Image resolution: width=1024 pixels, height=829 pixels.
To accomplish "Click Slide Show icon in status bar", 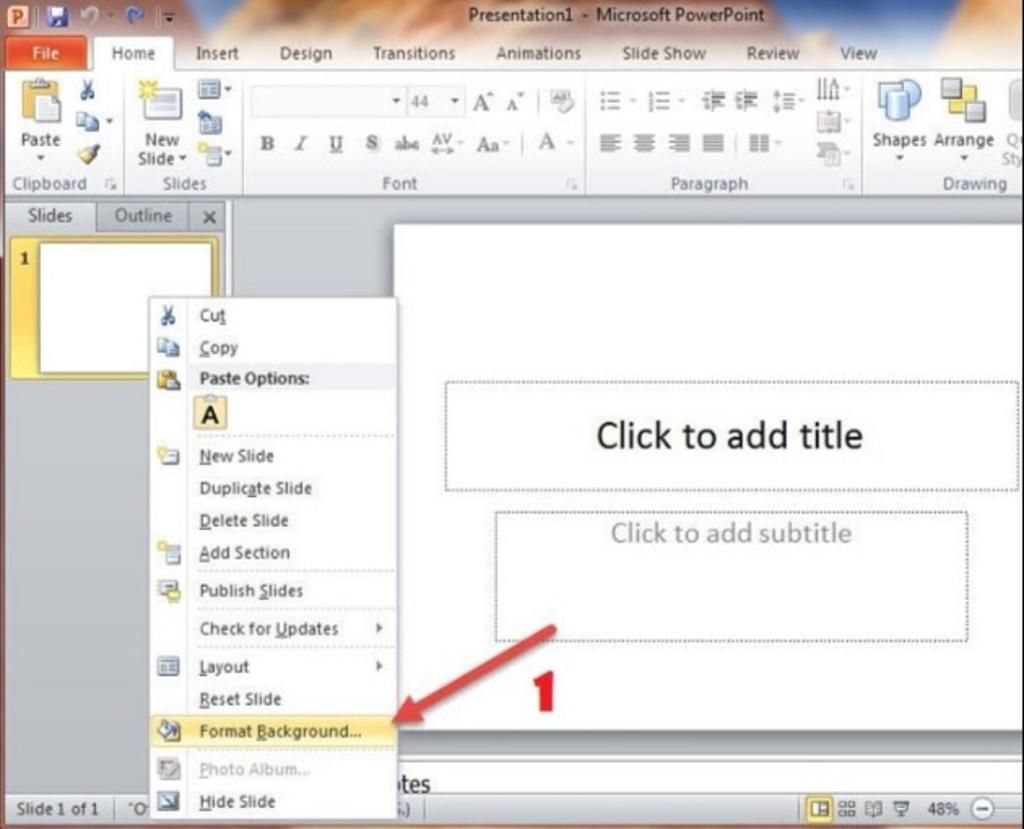I will 901,809.
